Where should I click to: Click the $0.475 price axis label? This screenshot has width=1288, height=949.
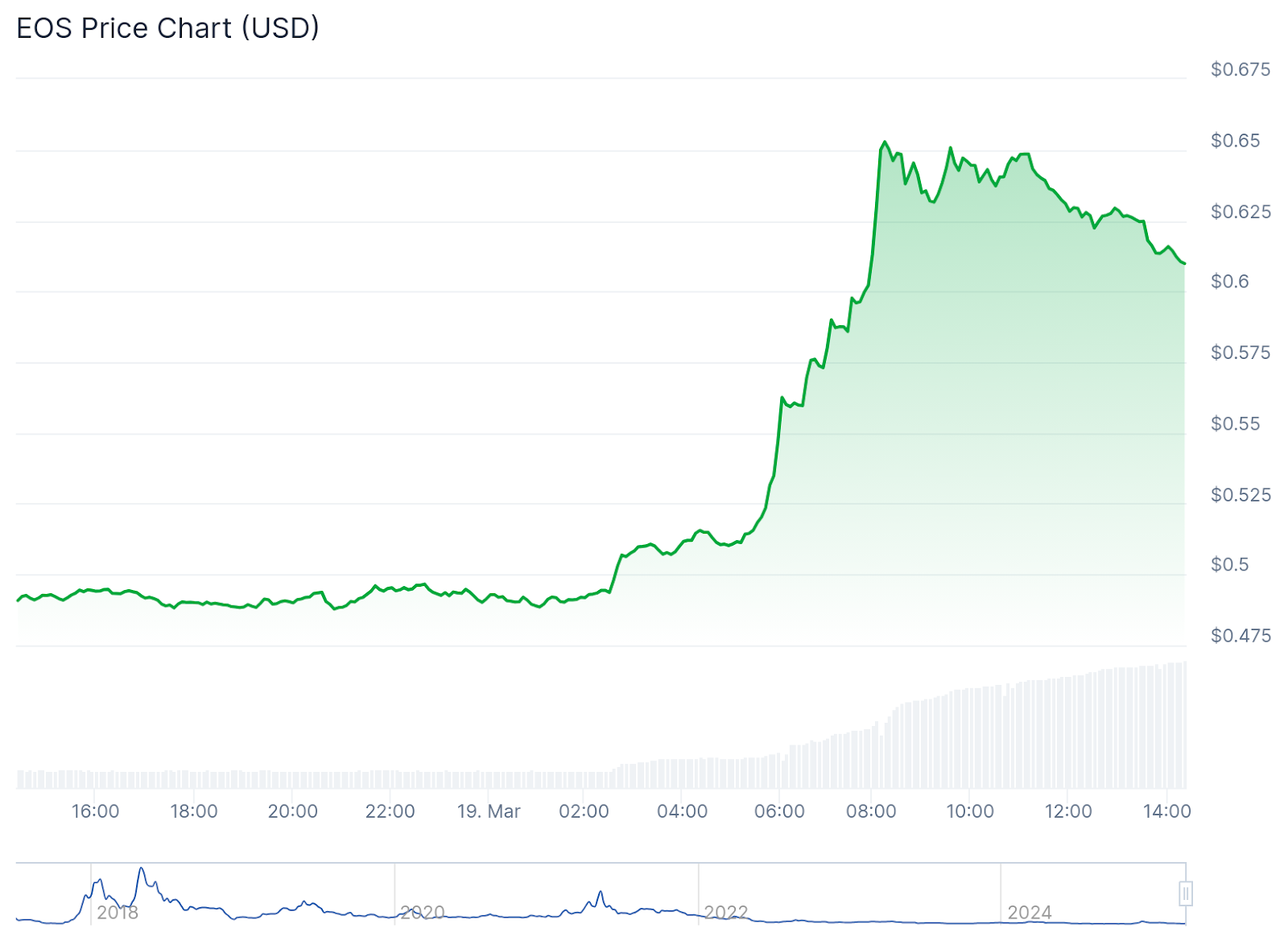1241,636
